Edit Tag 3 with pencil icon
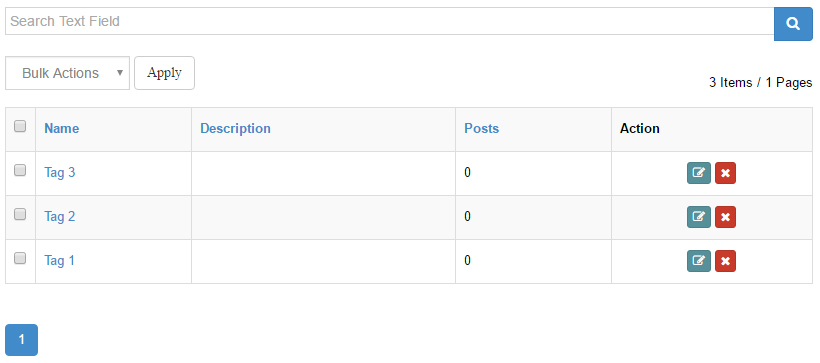820x363 pixels. [699, 173]
